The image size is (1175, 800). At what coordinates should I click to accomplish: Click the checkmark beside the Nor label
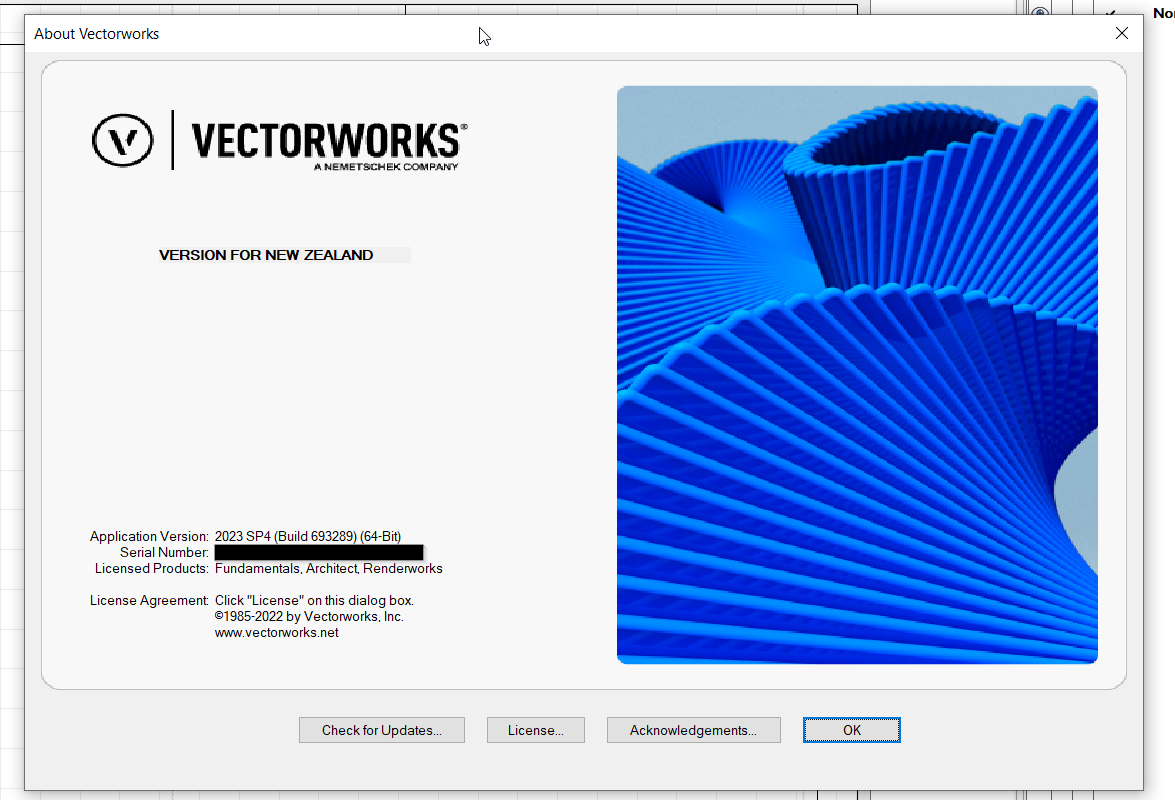tap(1111, 14)
